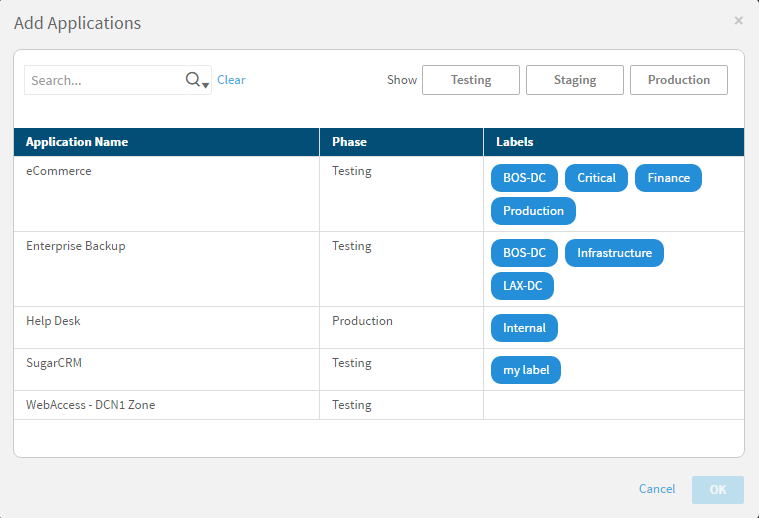759x518 pixels.
Task: Click the Critical label on eCommerce
Action: [596, 178]
